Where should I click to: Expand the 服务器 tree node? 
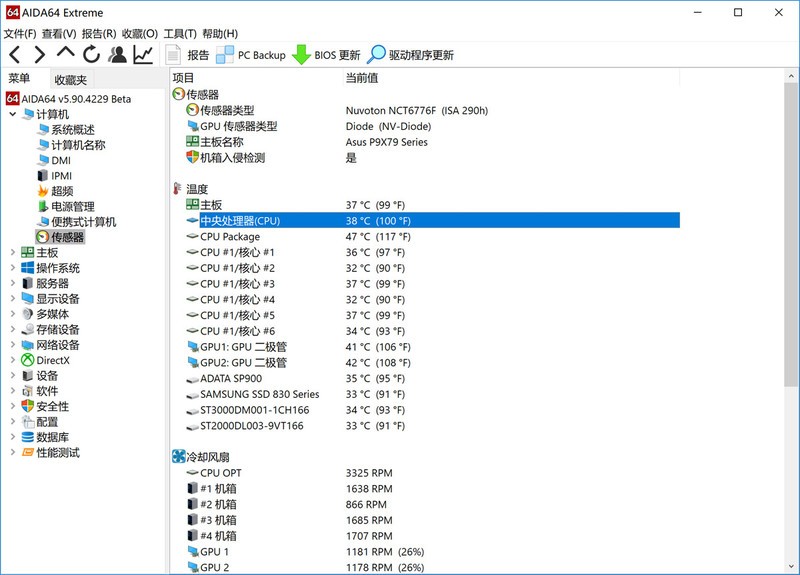click(13, 283)
